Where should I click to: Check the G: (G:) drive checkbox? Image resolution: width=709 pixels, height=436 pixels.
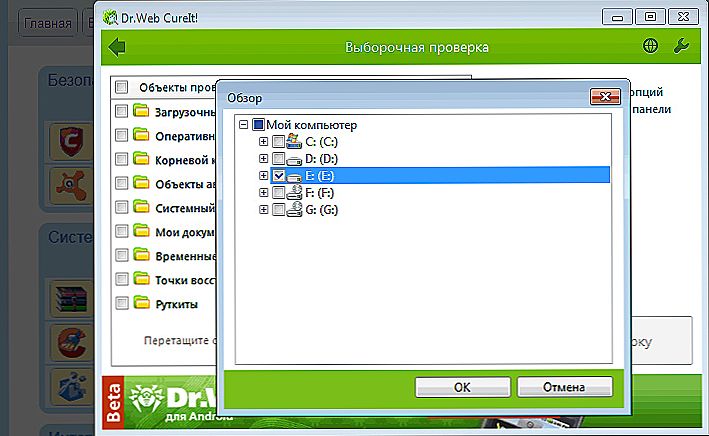click(279, 209)
